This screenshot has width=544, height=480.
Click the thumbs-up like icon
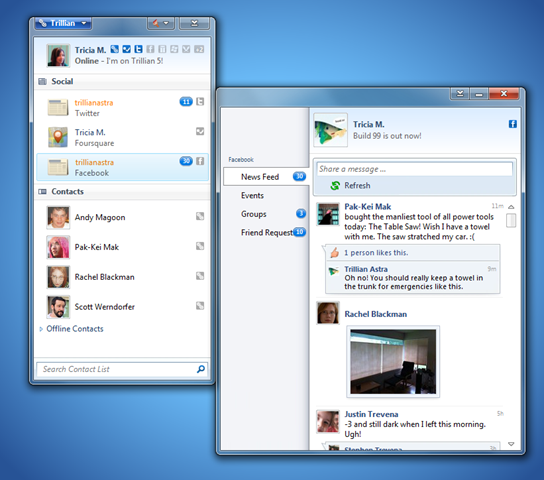pyautogui.click(x=334, y=253)
